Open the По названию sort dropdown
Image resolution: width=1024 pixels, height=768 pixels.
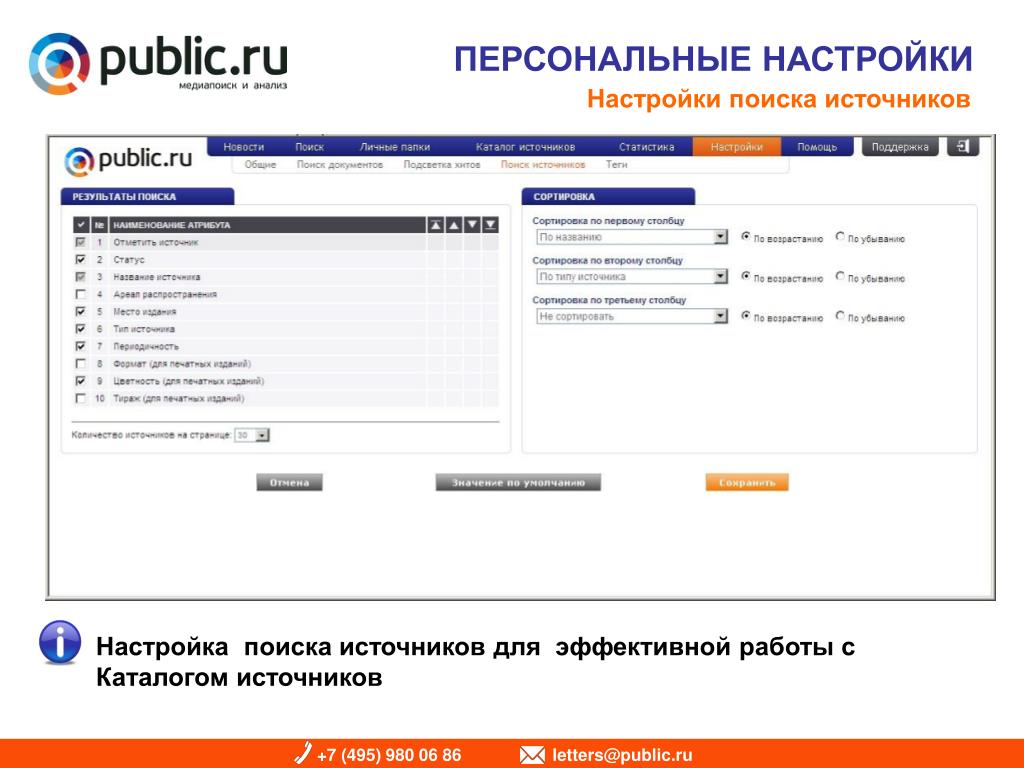pos(632,237)
